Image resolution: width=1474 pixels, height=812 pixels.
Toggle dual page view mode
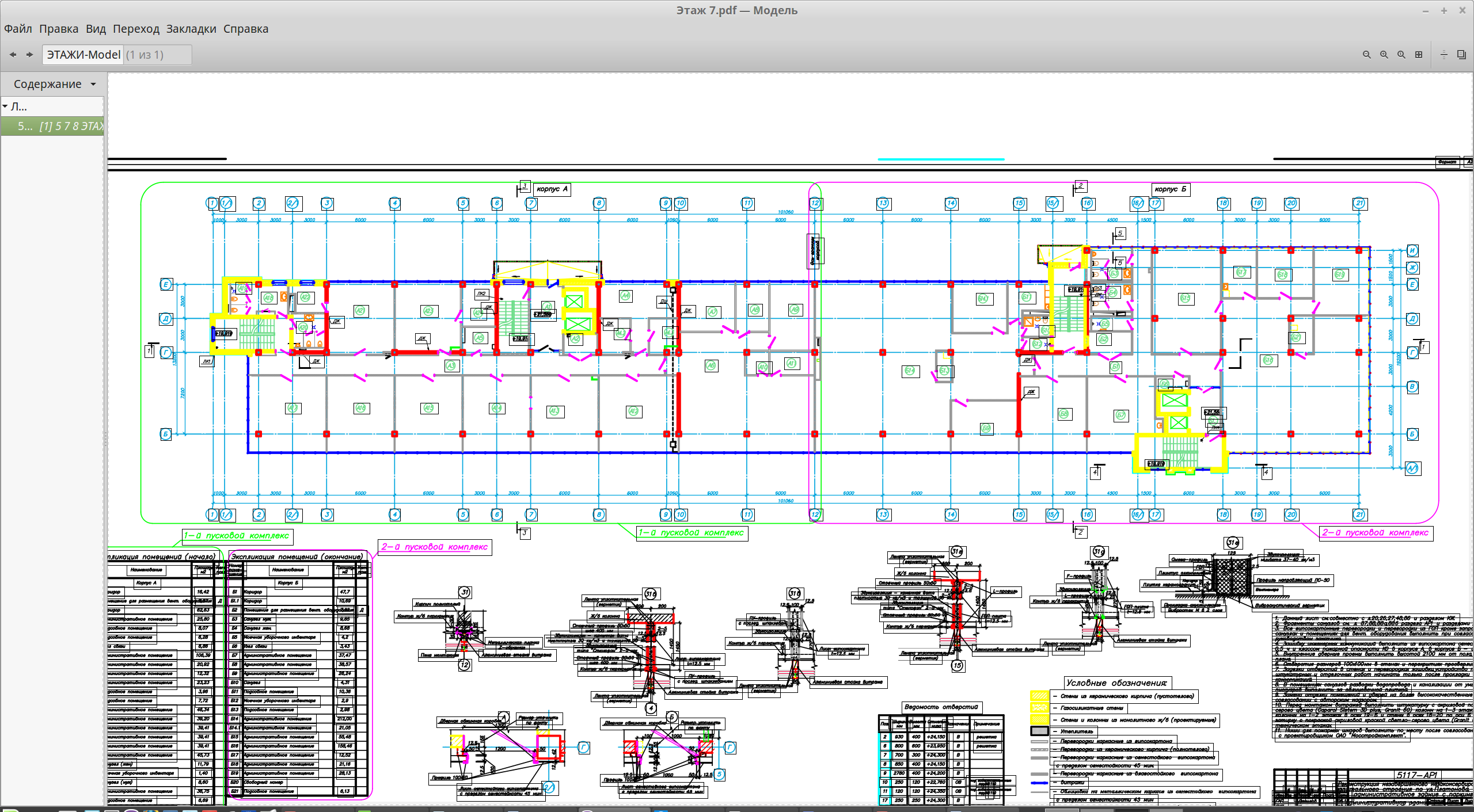point(1461,55)
